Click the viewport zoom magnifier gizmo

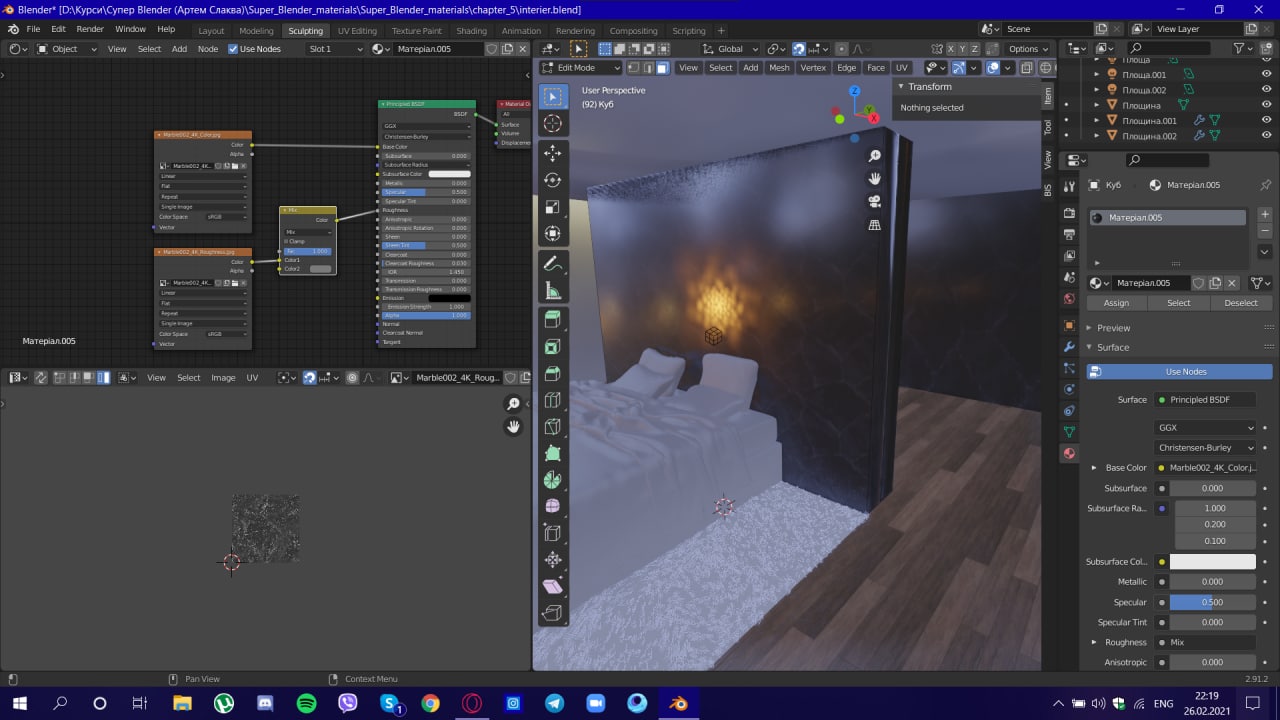875,156
